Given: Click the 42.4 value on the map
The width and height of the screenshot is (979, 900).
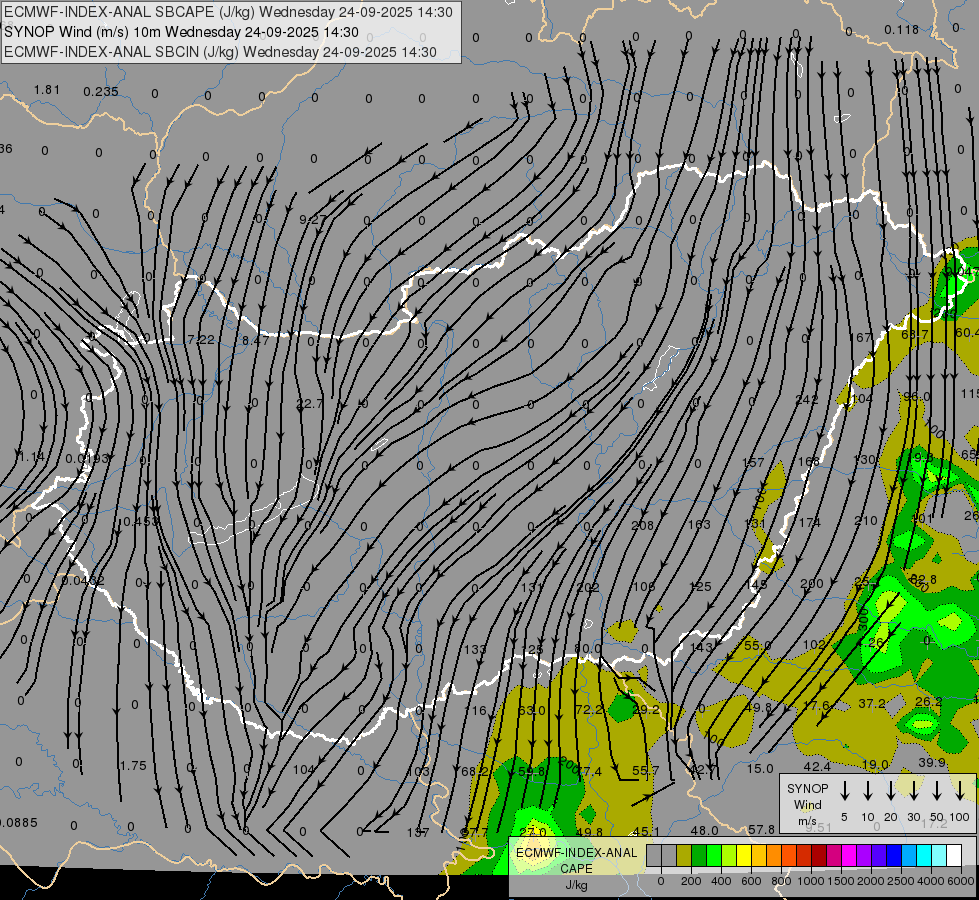Looking at the screenshot, I should click(x=817, y=766).
